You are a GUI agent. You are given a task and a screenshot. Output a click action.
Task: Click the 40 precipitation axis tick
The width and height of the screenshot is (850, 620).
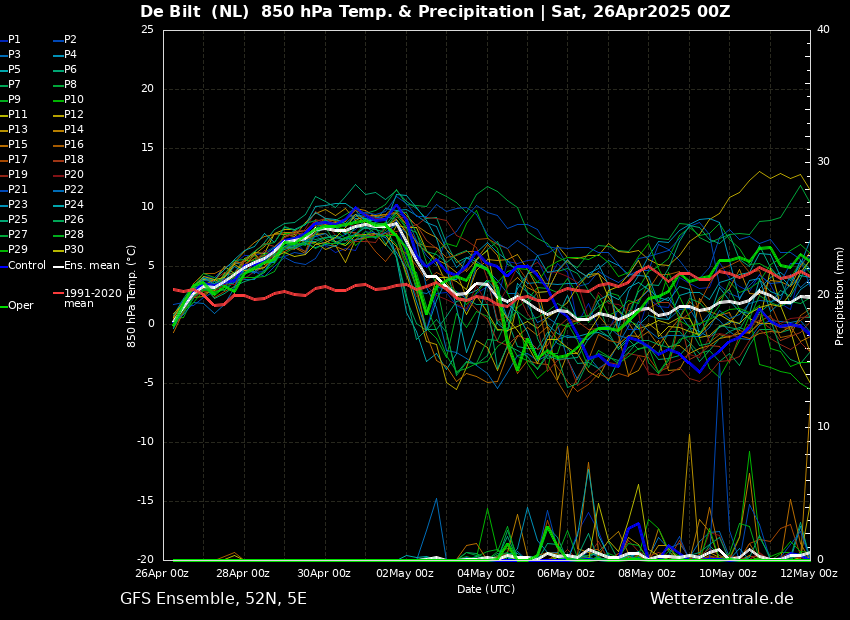(x=823, y=30)
